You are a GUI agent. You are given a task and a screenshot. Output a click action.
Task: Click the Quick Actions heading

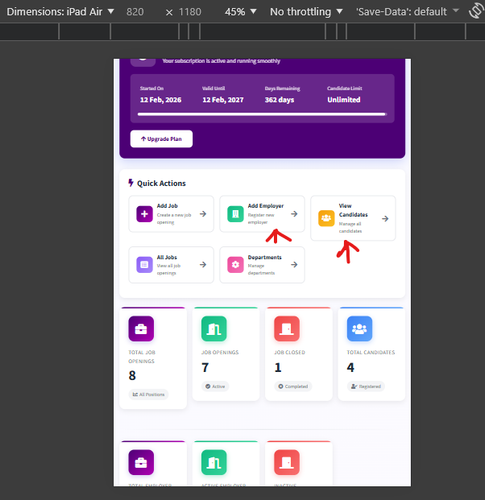161,183
